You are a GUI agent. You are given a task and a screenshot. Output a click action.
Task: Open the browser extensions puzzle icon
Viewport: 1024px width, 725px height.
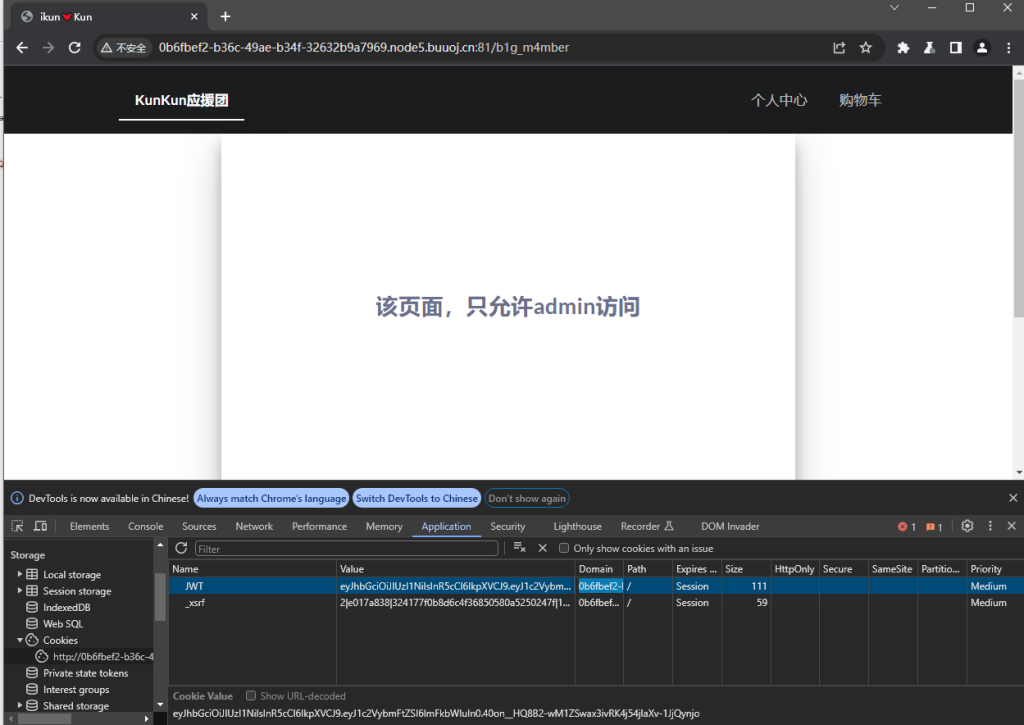[903, 47]
